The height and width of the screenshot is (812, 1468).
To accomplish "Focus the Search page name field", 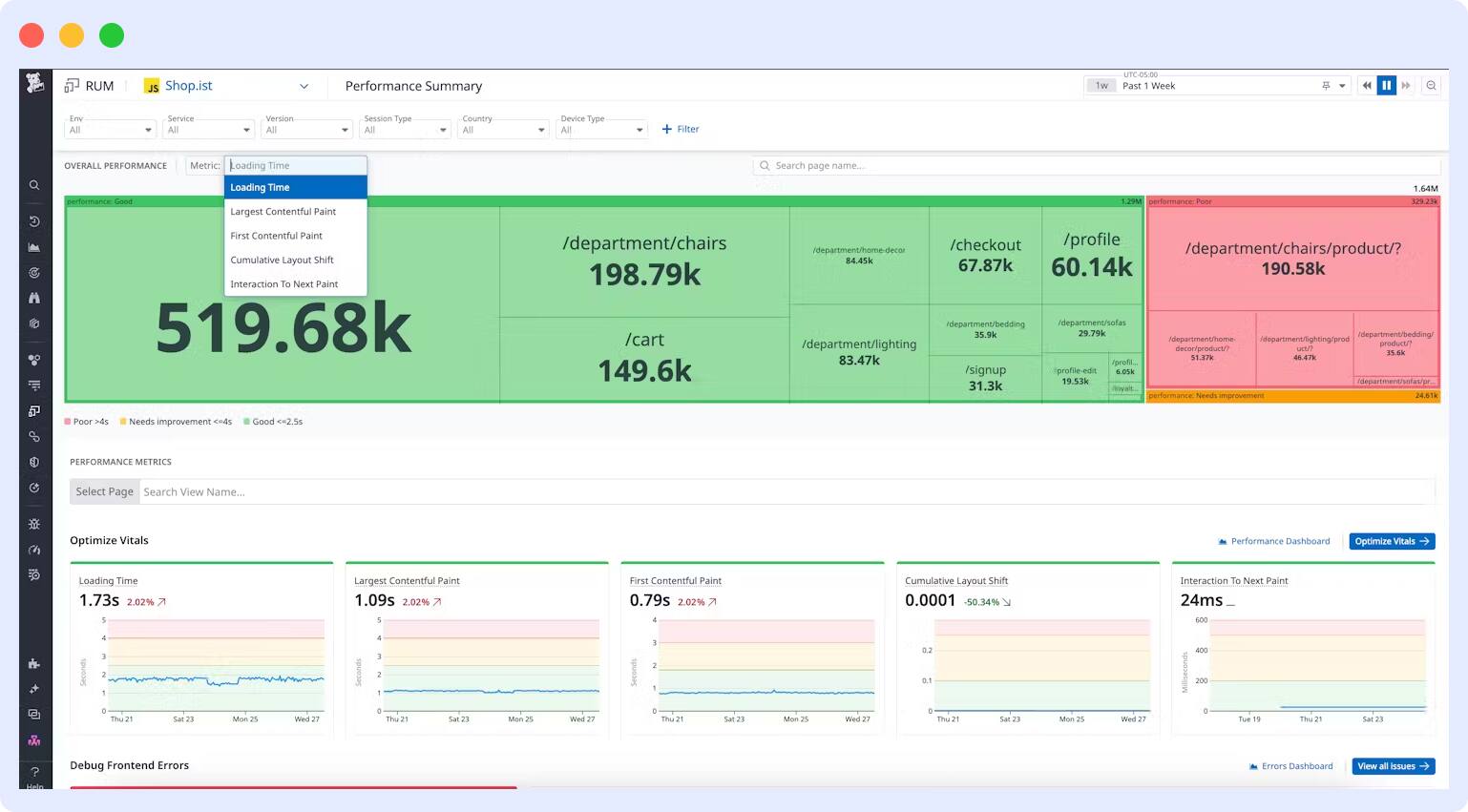I will 1097,166.
